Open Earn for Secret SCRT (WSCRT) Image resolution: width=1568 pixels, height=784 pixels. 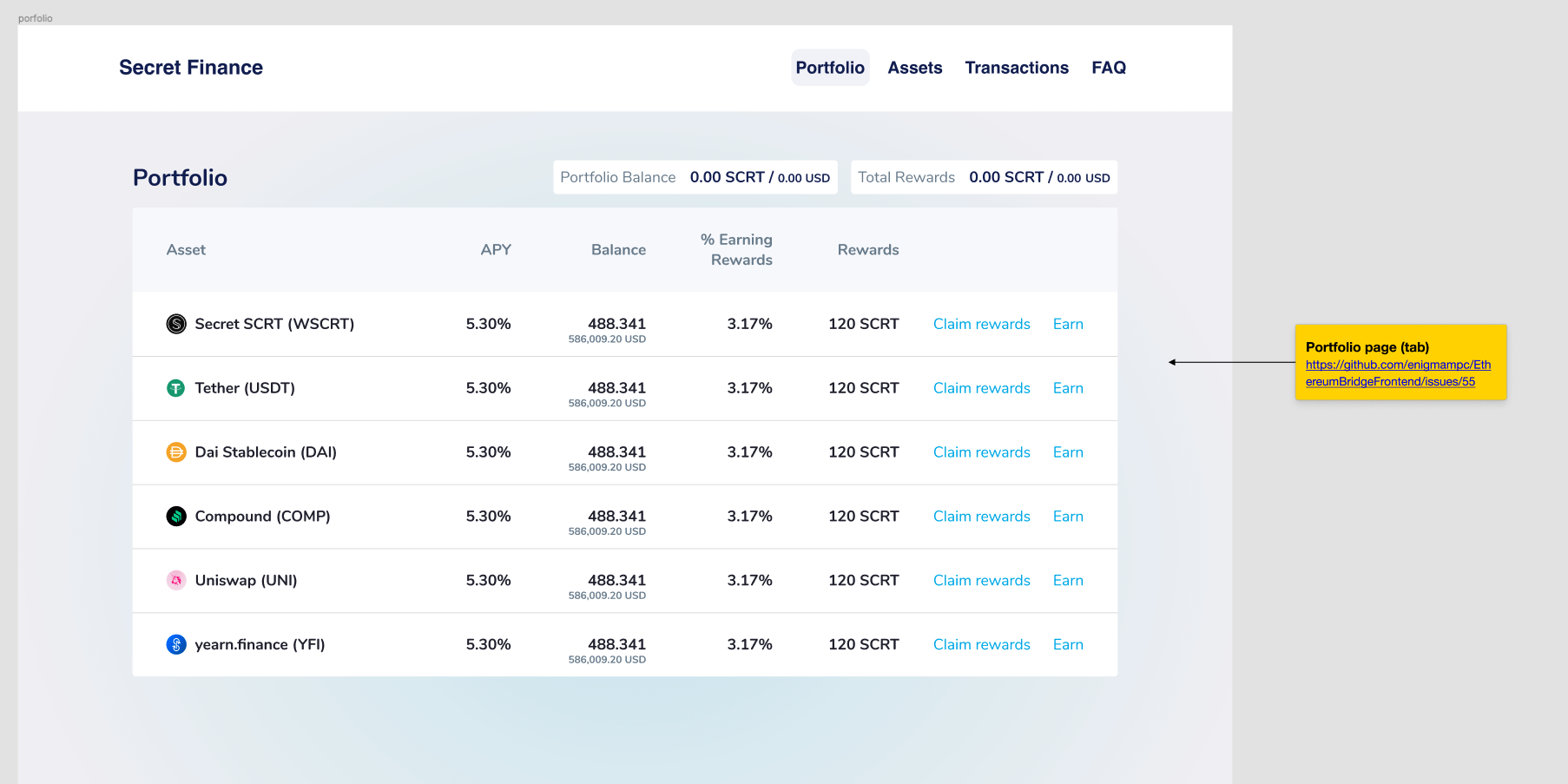coord(1068,324)
